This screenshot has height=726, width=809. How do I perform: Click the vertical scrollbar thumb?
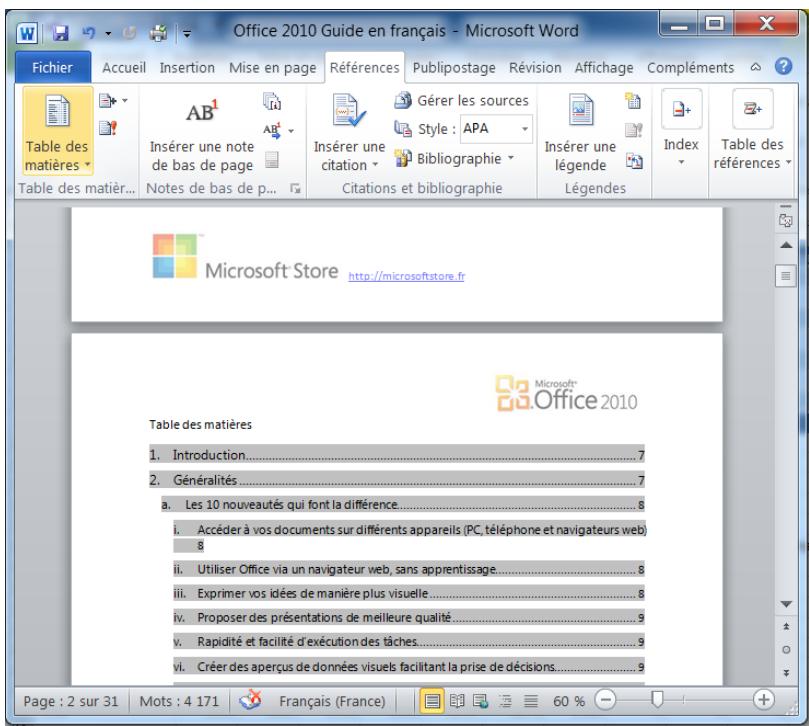(786, 276)
